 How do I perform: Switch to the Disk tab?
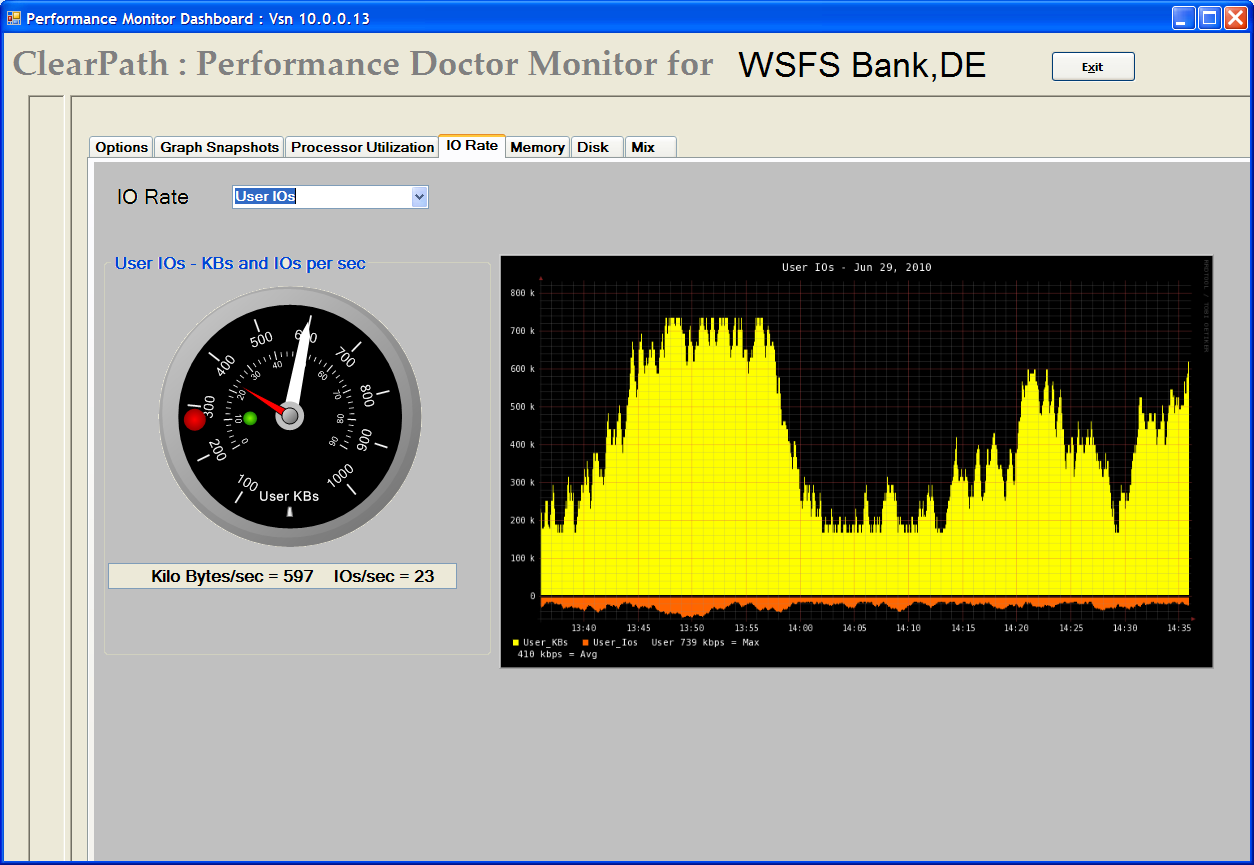(x=597, y=147)
